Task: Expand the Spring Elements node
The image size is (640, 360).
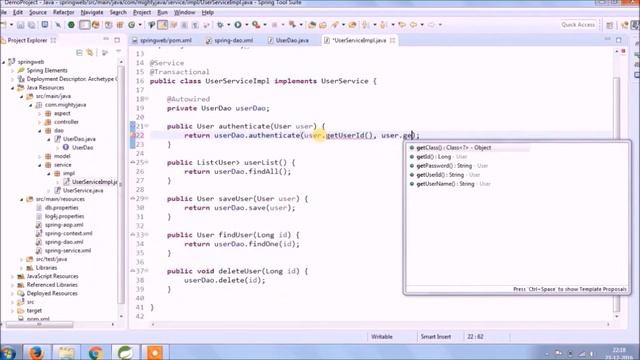Action: pyautogui.click(x=13, y=71)
